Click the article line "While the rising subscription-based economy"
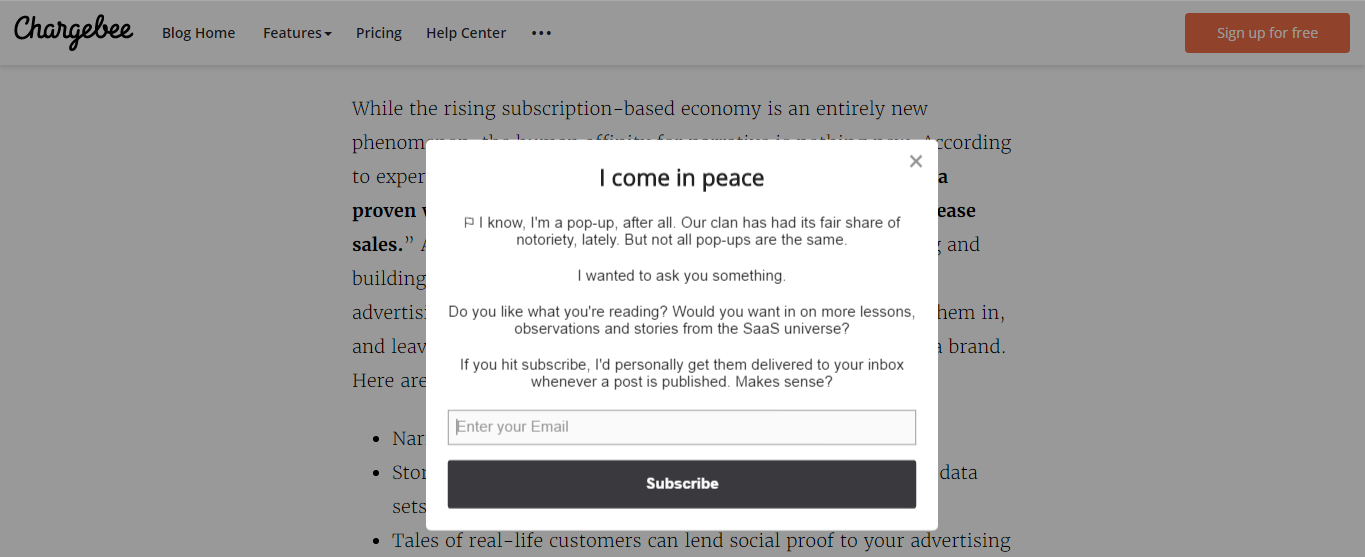Viewport: 1365px width, 557px height. (640, 108)
